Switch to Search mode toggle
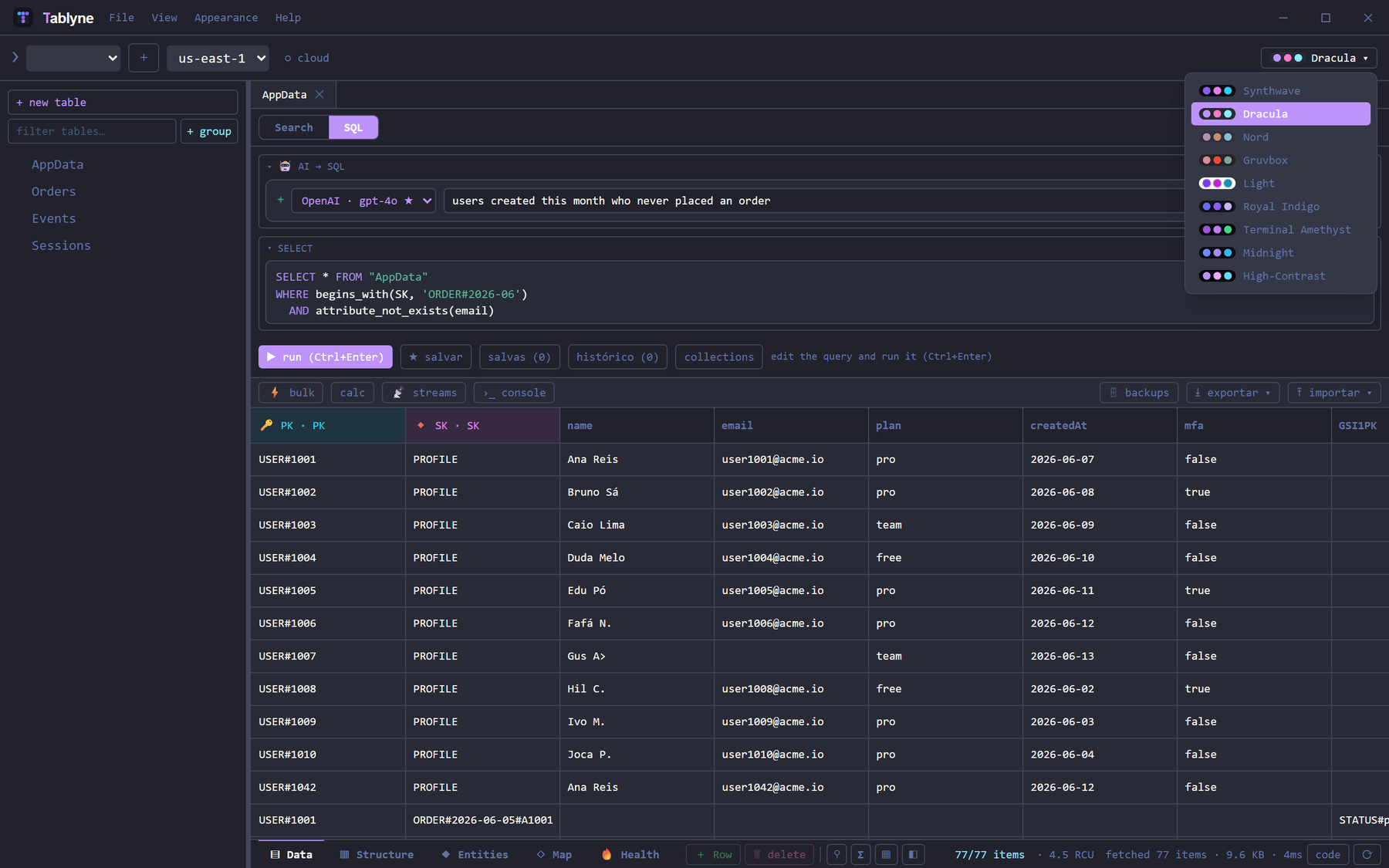 coord(294,127)
